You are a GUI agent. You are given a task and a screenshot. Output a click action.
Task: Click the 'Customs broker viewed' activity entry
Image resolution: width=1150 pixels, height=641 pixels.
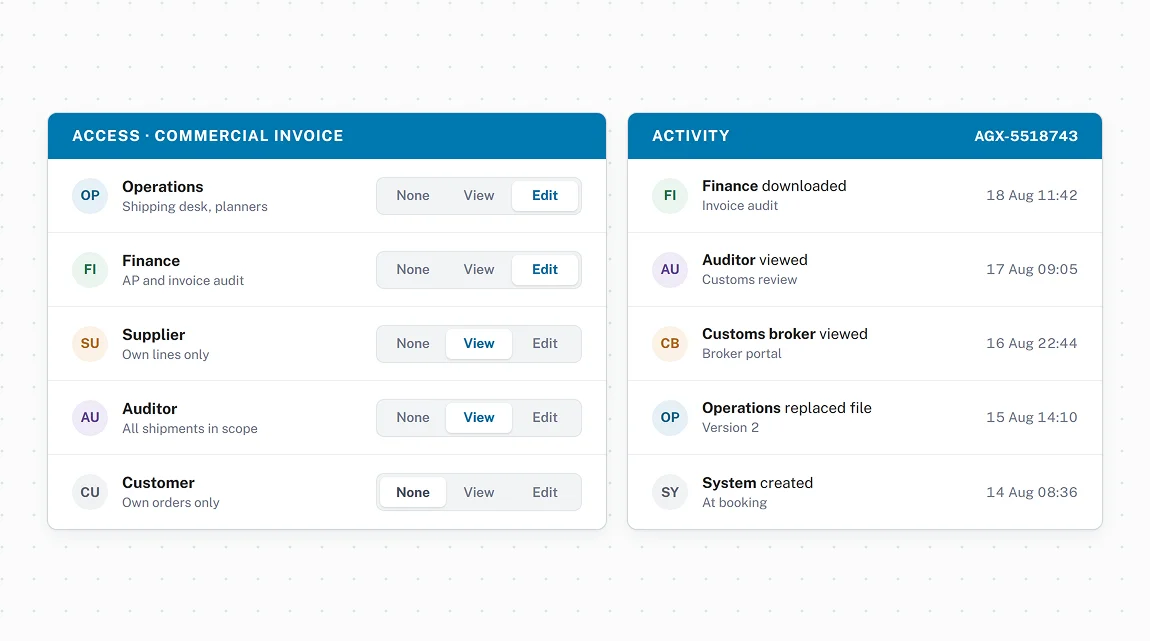coord(865,344)
